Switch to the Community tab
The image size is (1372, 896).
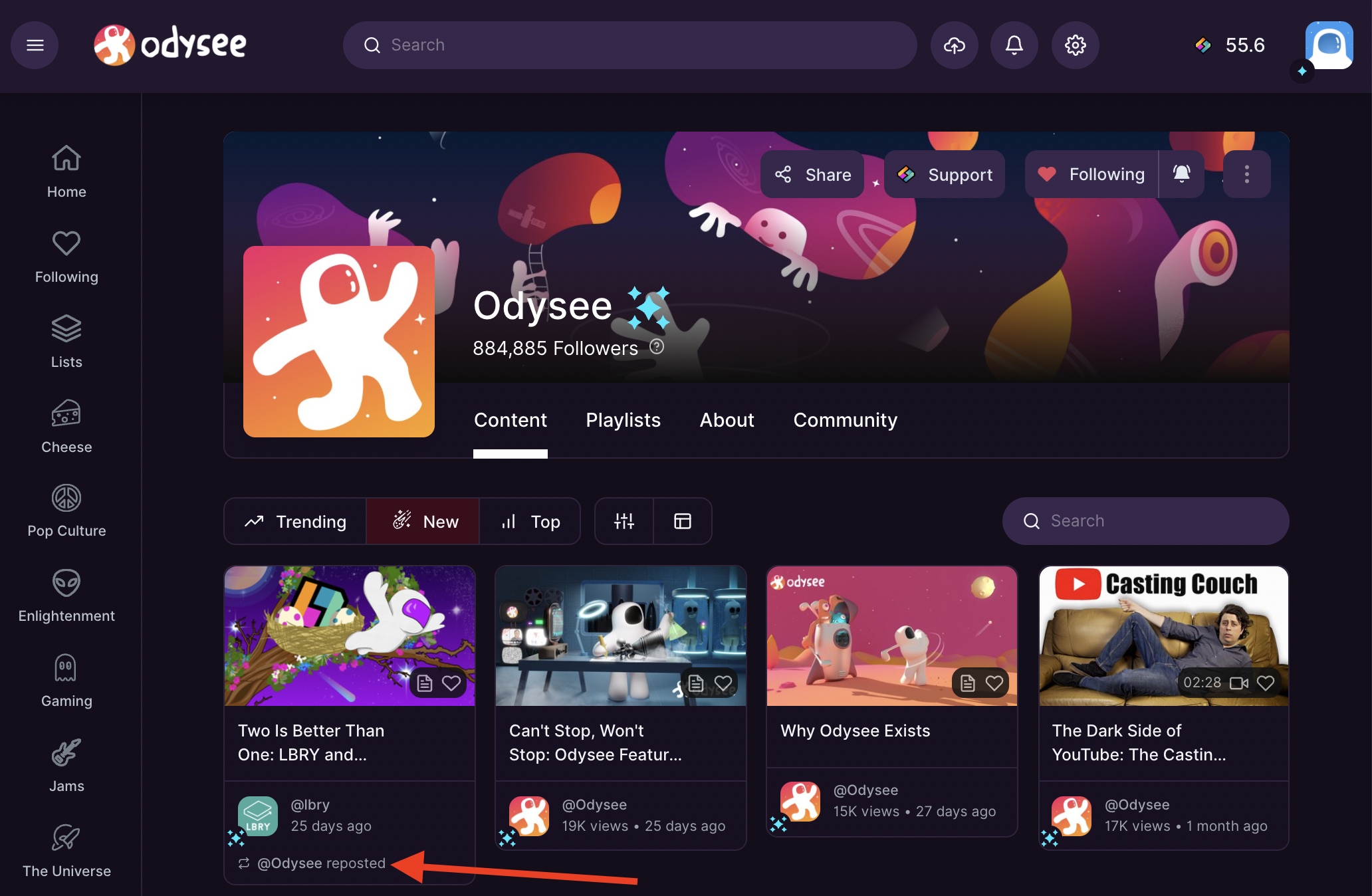(x=845, y=420)
